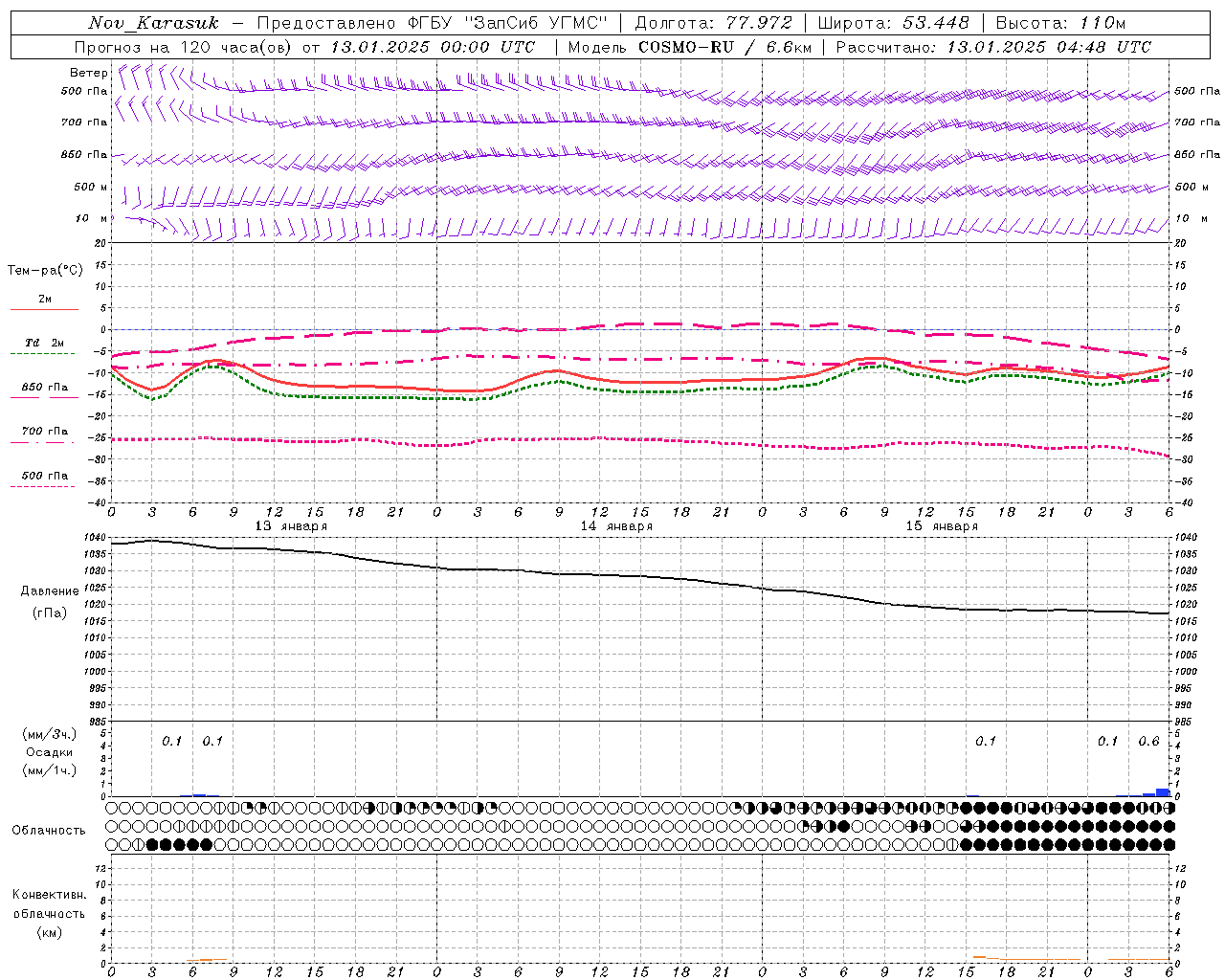This screenshot has height=980, width=1225.
Task: Click the '0.6' precipitation amount value
Action: 1148,742
